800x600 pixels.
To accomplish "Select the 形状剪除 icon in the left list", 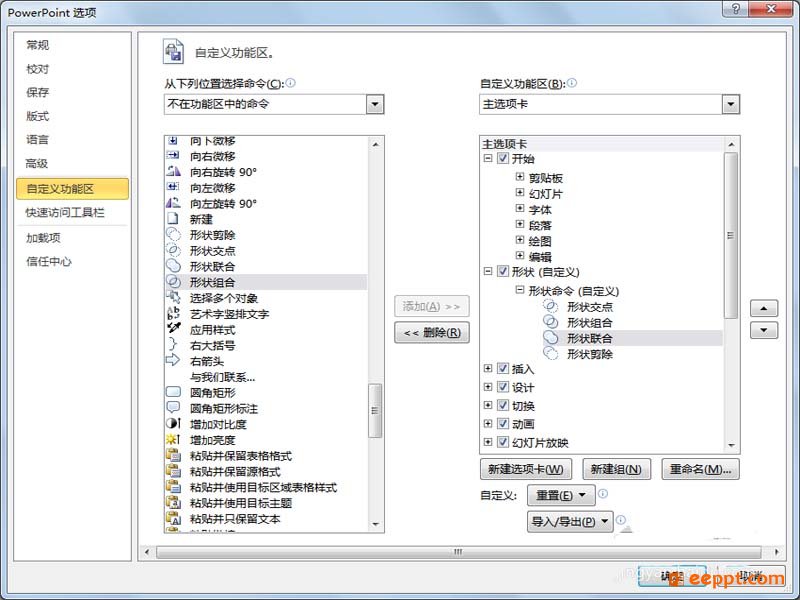I will (x=173, y=235).
